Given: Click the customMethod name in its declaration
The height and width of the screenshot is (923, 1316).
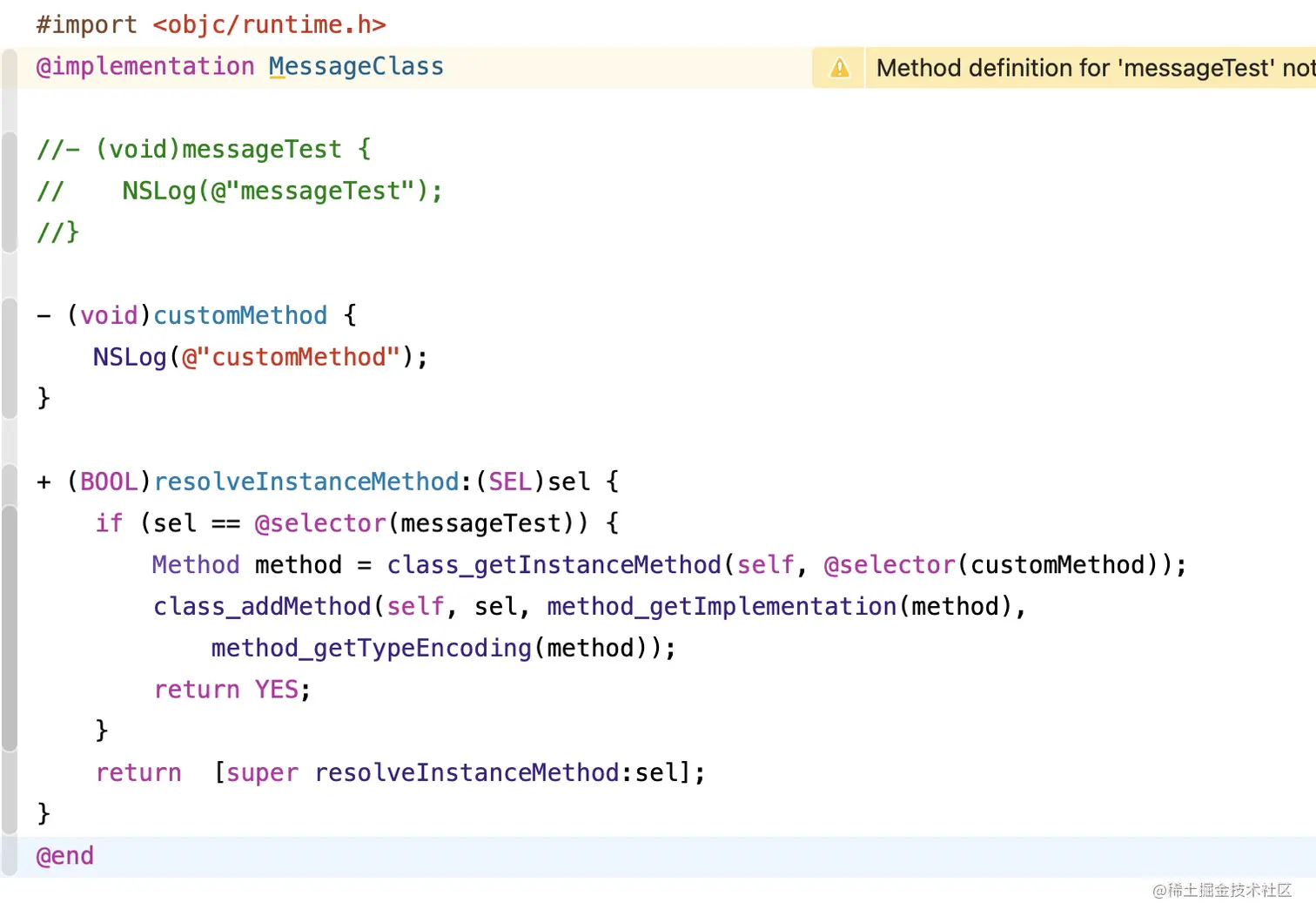Looking at the screenshot, I should [x=240, y=315].
